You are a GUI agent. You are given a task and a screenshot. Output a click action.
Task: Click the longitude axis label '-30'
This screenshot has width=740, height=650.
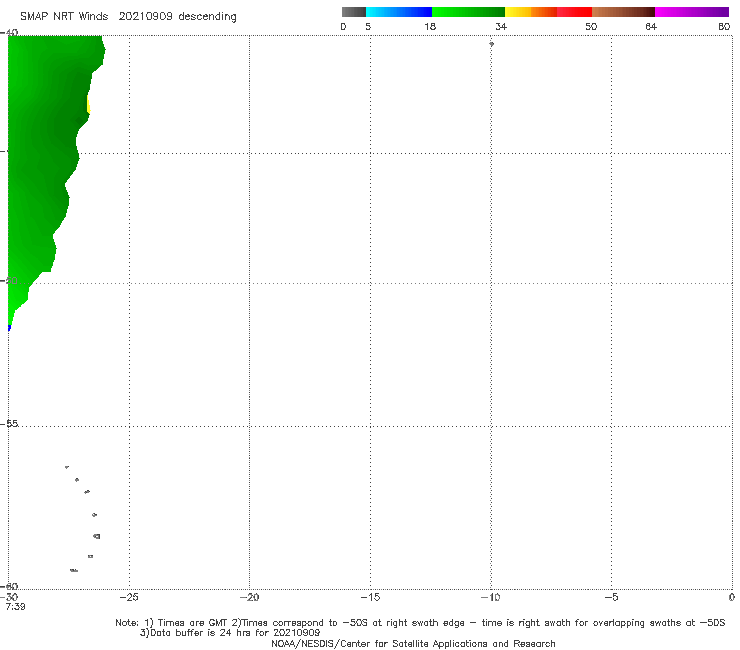click(9, 597)
